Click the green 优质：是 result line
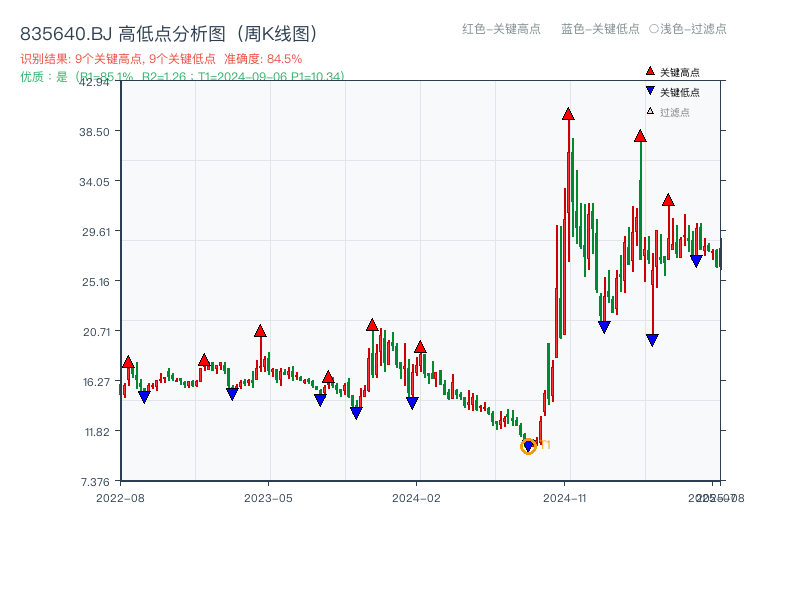Screen dimensions: 800x600 pyautogui.click(x=182, y=77)
